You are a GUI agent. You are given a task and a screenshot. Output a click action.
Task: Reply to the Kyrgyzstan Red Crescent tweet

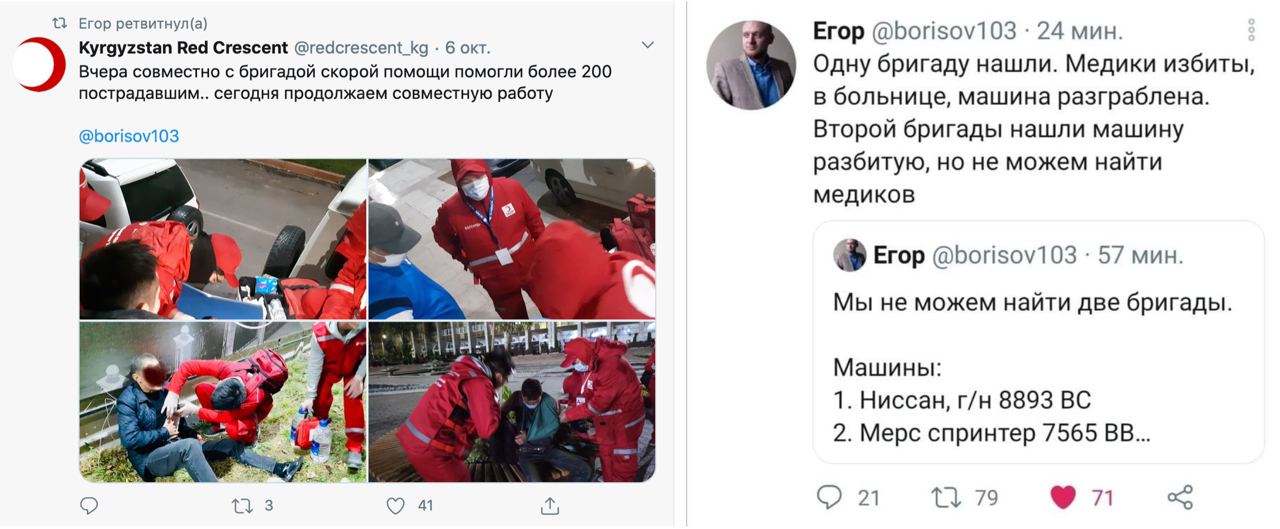pos(89,506)
